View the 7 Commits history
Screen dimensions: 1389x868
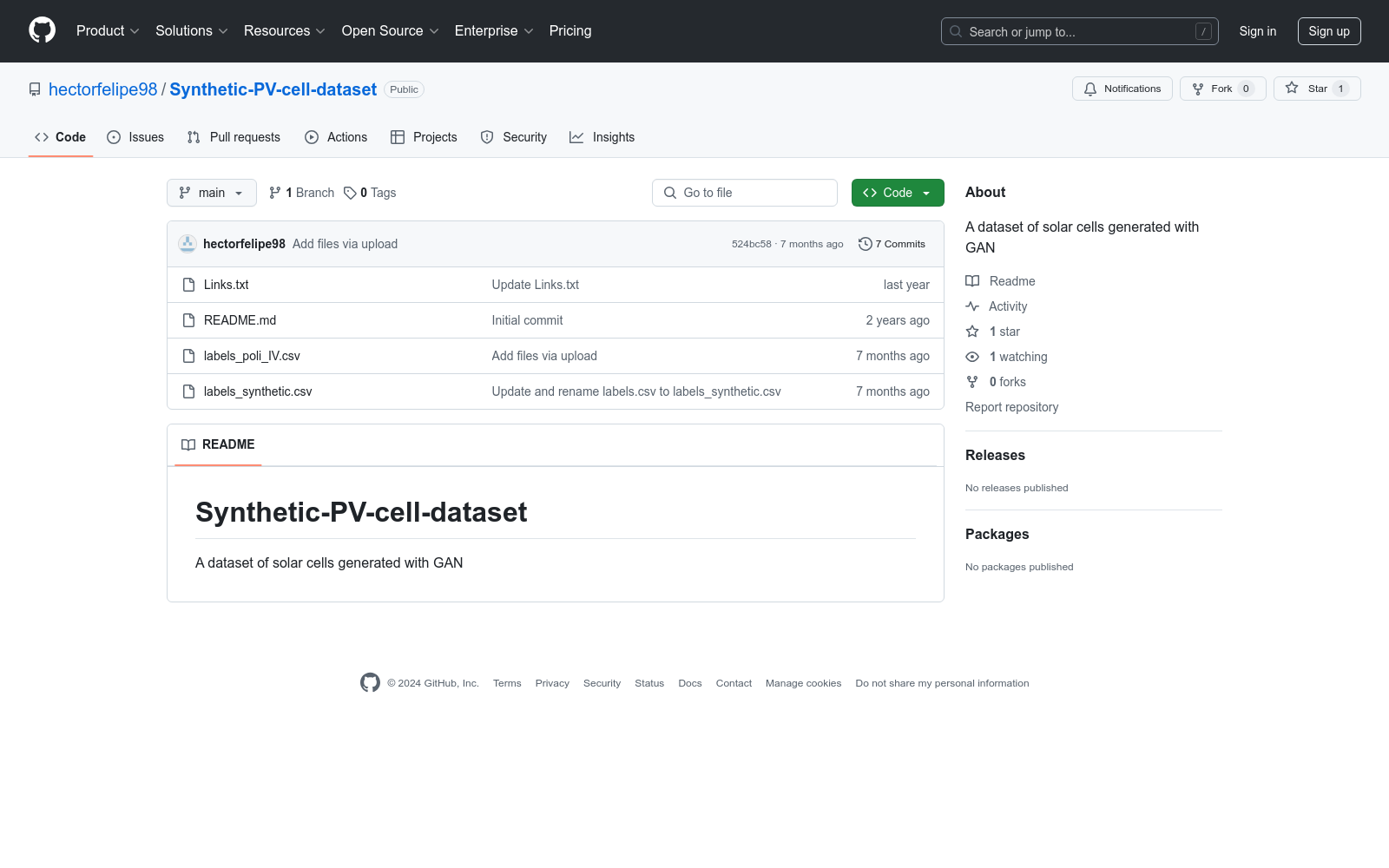coord(892,244)
